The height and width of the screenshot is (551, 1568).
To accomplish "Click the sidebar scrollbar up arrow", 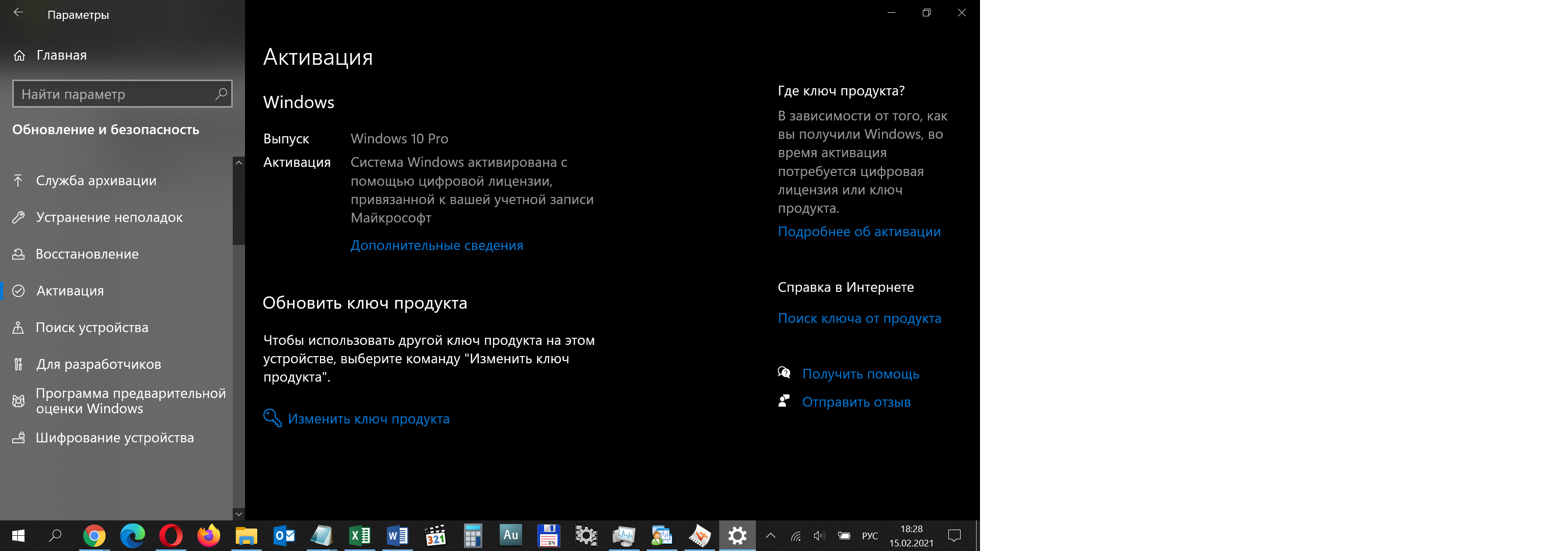I will (238, 163).
